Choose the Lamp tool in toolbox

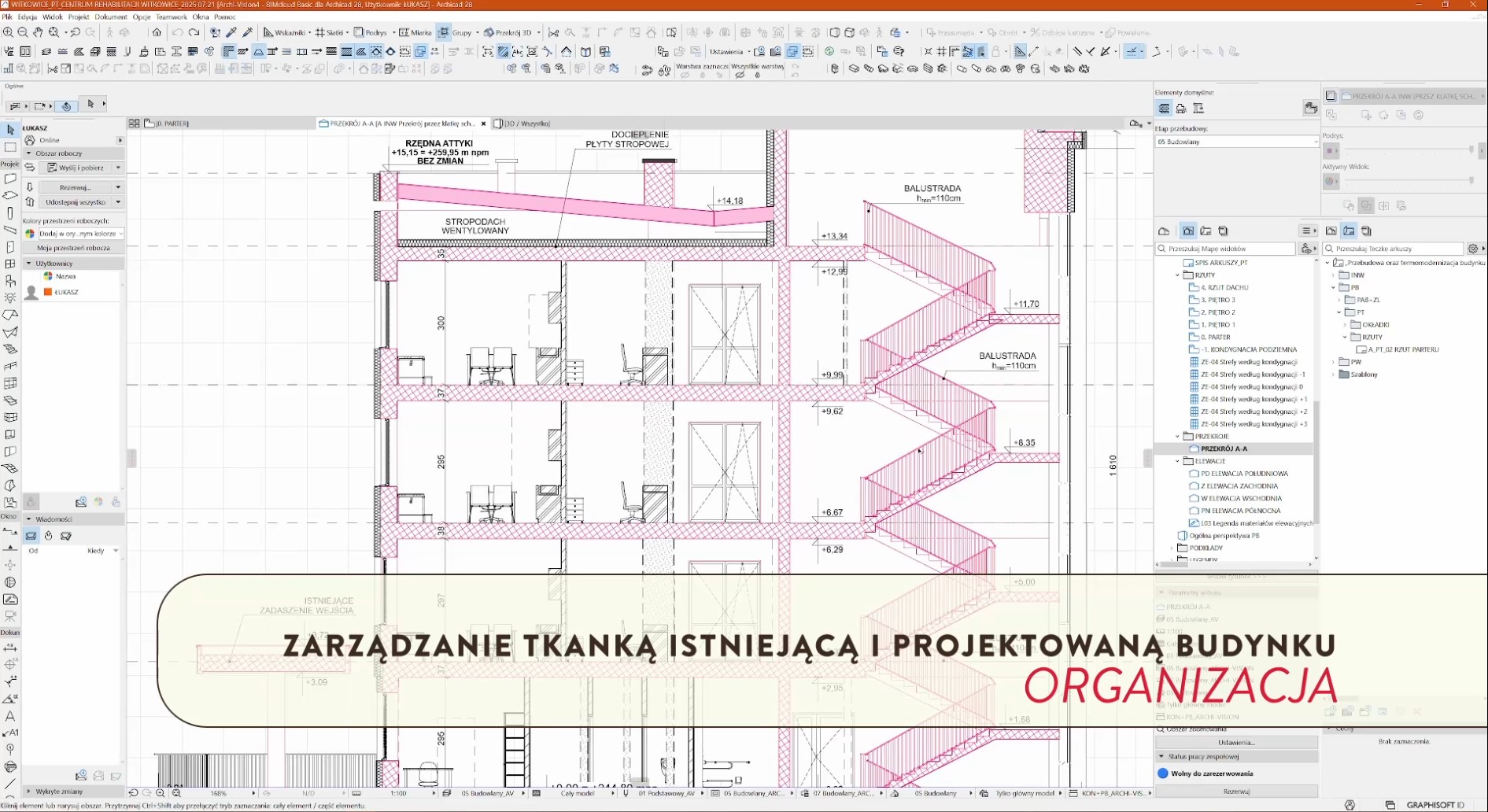click(10, 298)
